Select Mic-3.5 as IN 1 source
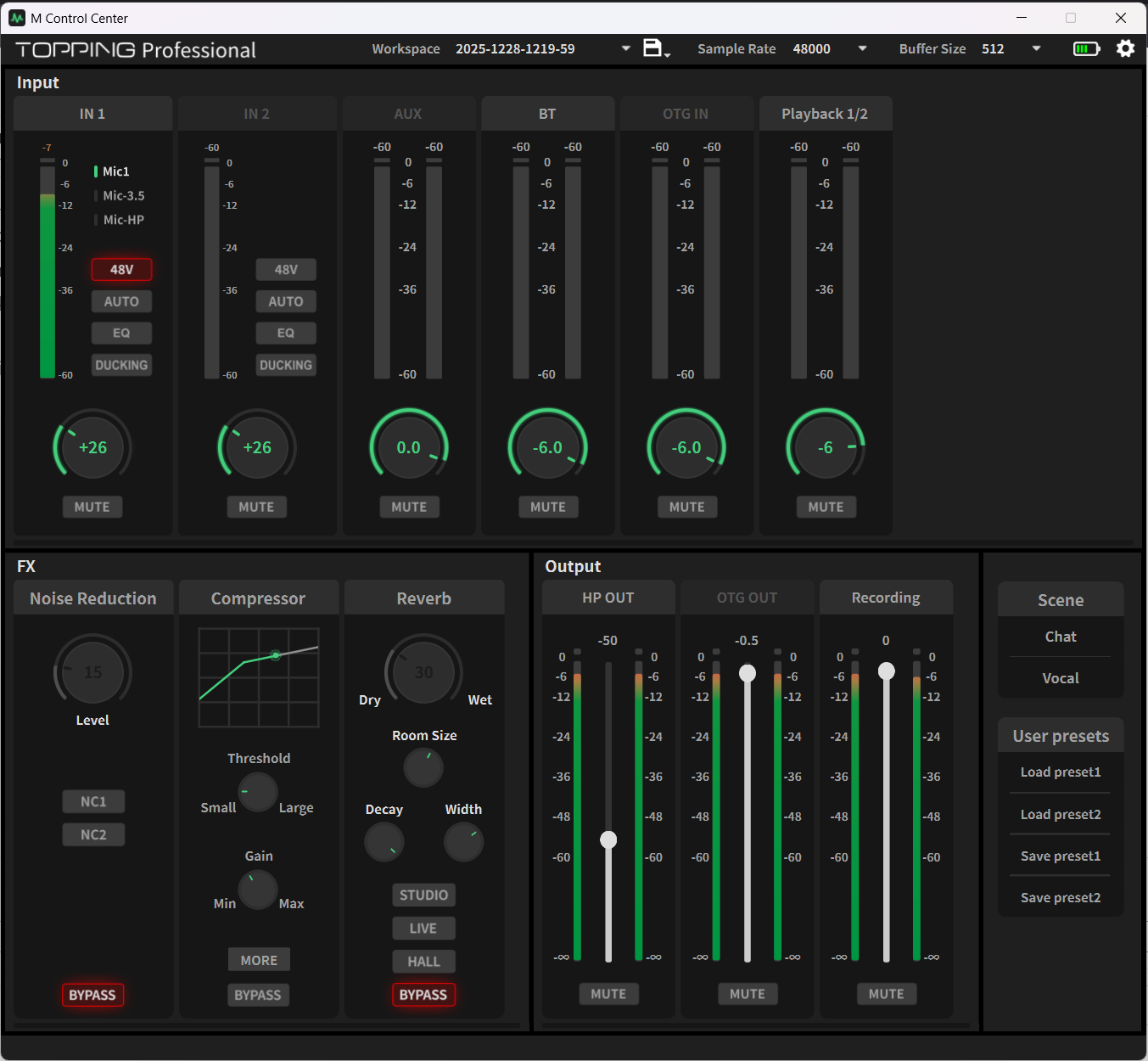The height and width of the screenshot is (1061, 1148). point(120,195)
